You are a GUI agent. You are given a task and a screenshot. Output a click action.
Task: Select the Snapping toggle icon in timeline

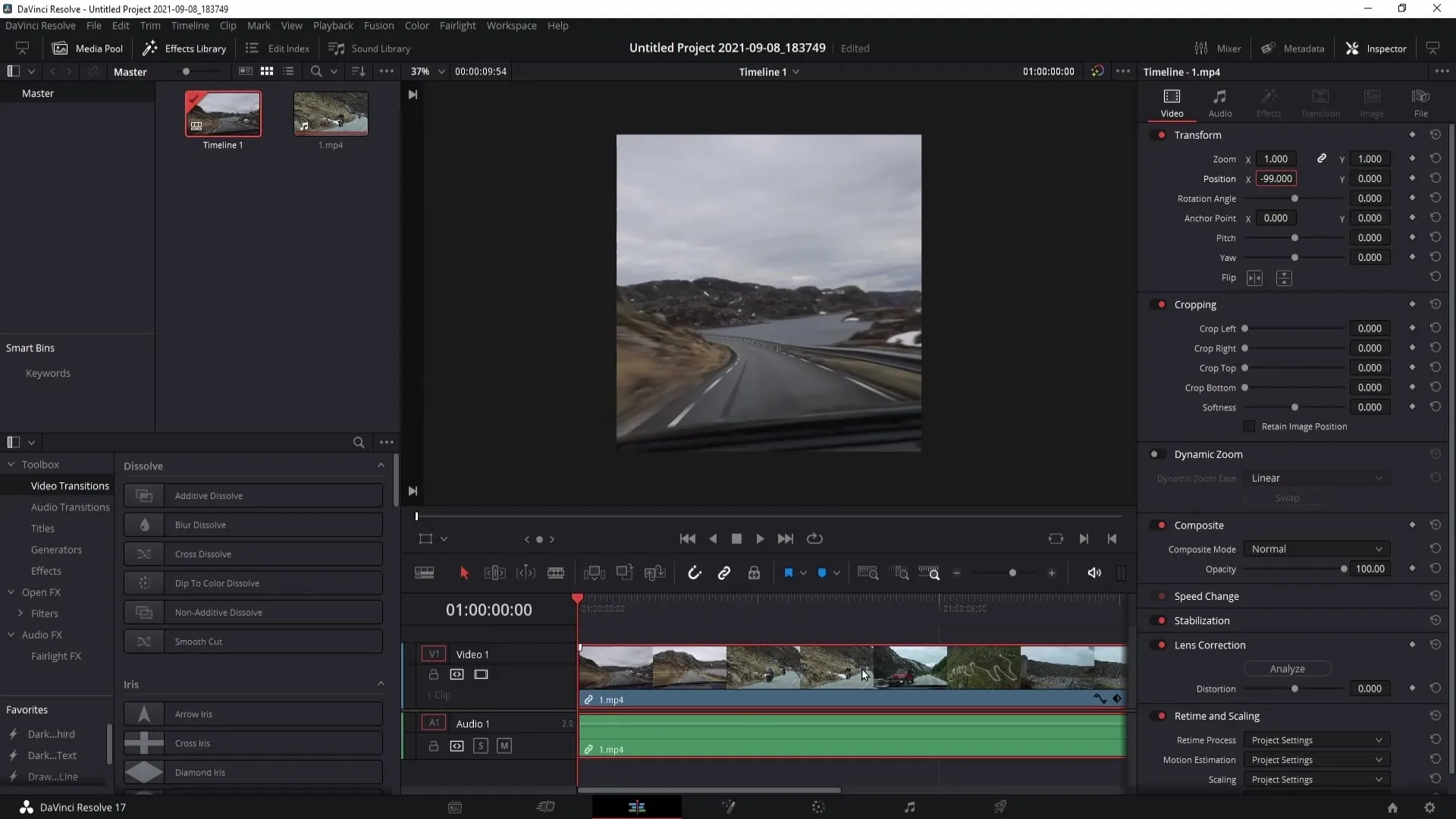pos(695,573)
